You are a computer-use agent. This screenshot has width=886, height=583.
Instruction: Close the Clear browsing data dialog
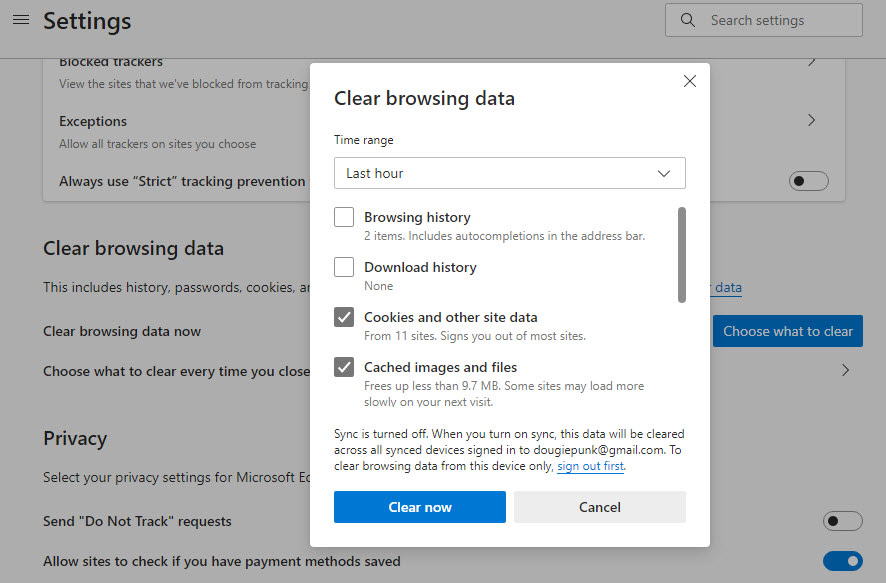689,81
